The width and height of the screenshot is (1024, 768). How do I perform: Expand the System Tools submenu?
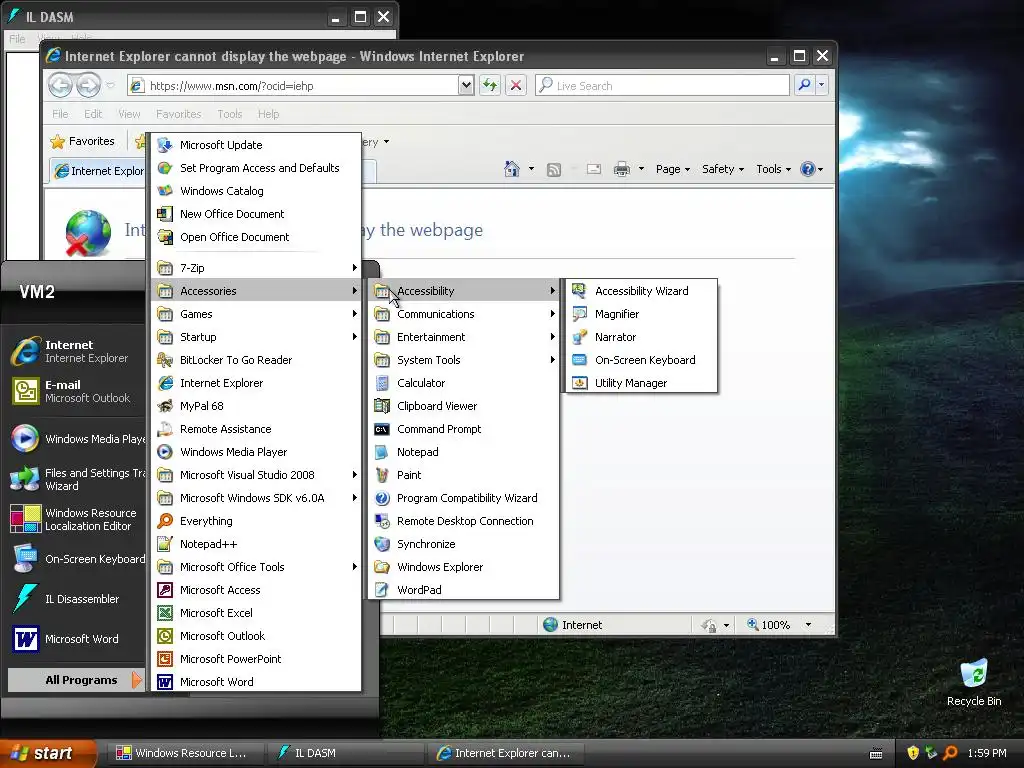[x=464, y=360]
